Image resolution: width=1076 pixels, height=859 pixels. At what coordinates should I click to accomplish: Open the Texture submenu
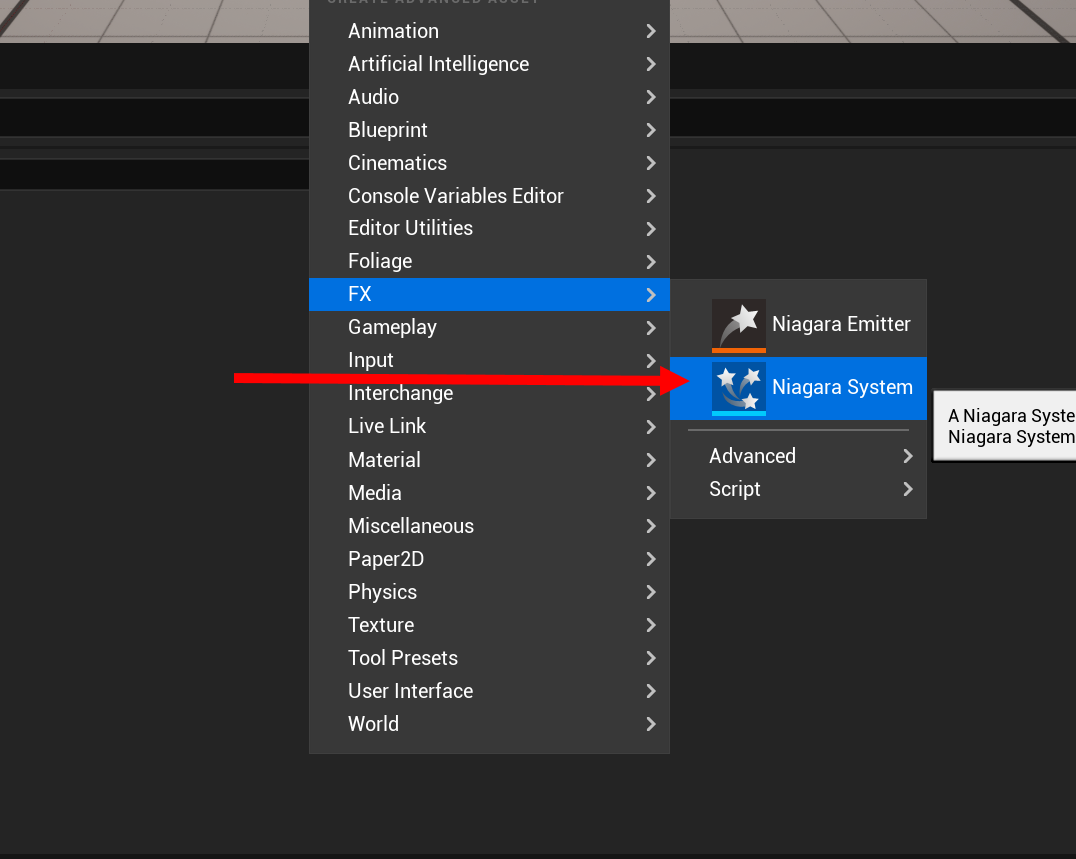(x=489, y=624)
